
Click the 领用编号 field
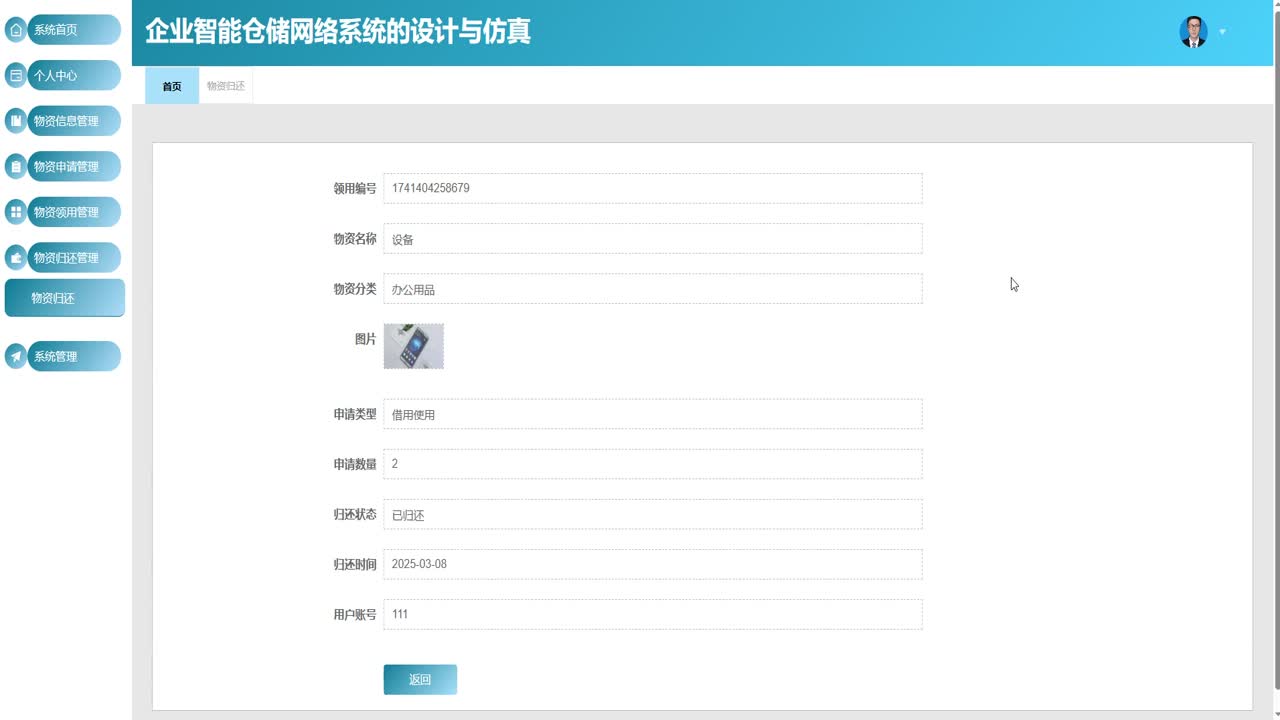tap(653, 188)
